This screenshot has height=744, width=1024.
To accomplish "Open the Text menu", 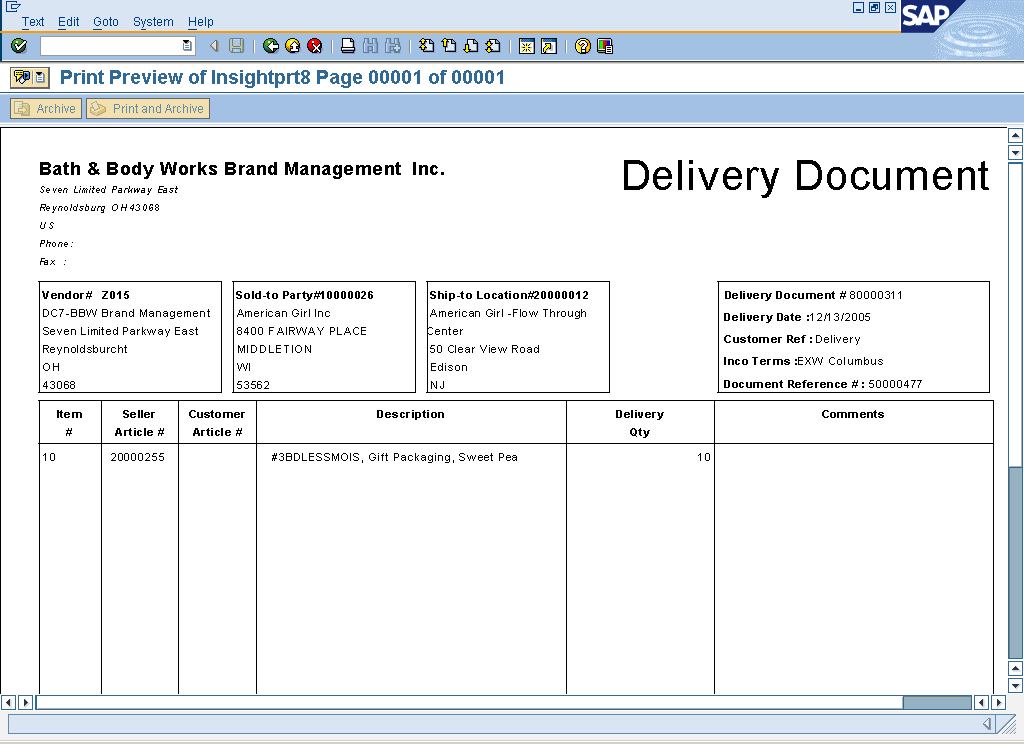I will (33, 22).
